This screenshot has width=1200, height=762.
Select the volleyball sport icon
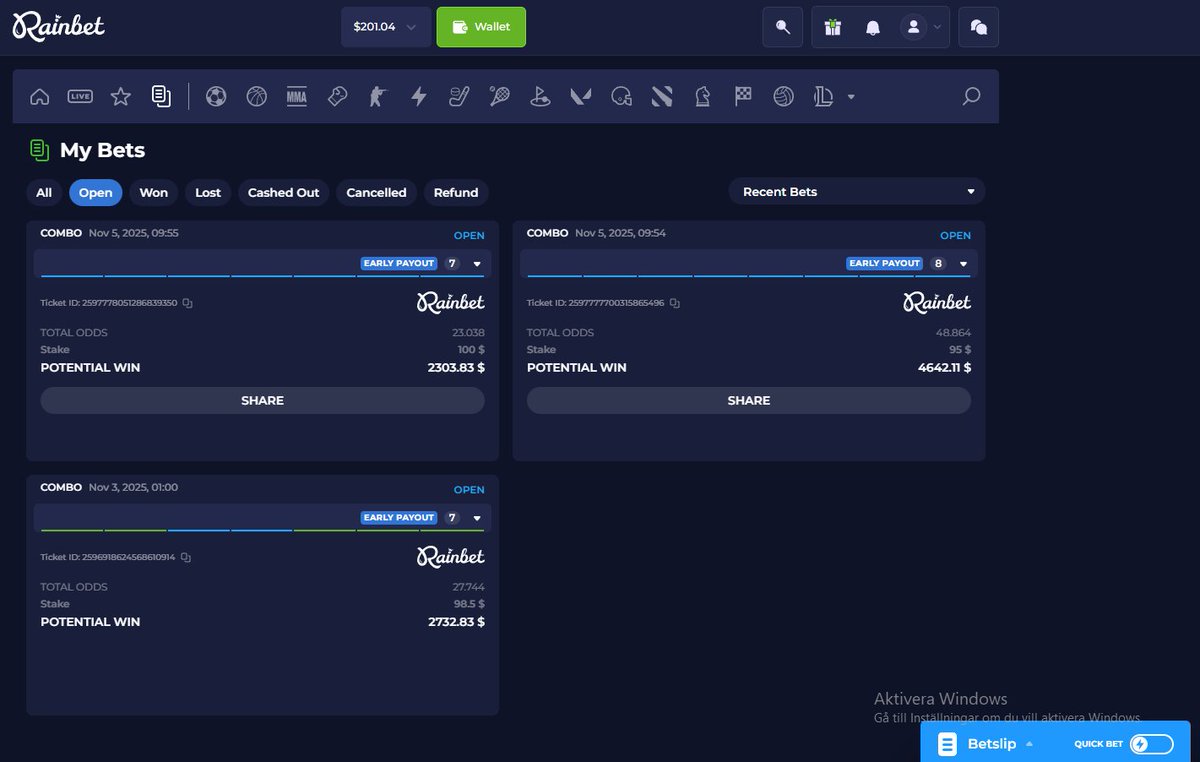[x=783, y=97]
